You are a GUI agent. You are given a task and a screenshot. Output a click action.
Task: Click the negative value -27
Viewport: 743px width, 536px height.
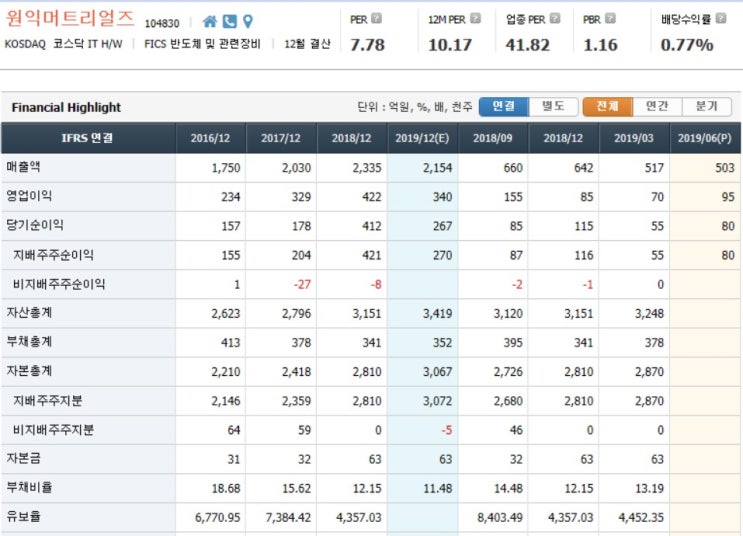302,284
